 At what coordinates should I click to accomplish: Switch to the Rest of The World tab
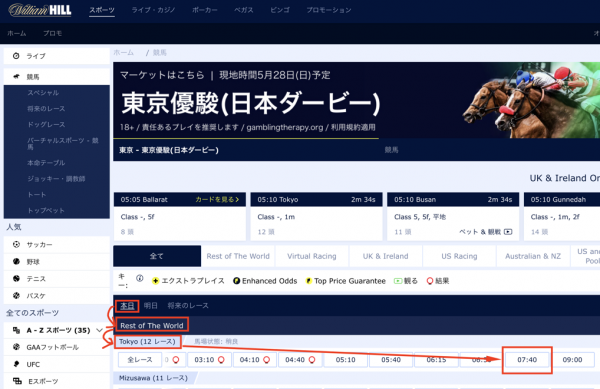pyautogui.click(x=238, y=256)
